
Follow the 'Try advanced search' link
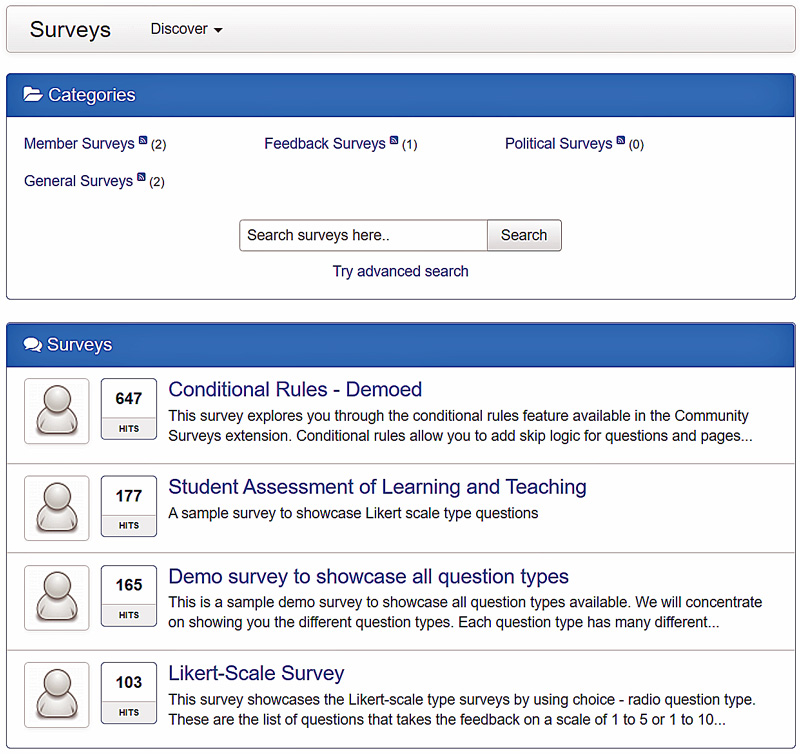[401, 271]
